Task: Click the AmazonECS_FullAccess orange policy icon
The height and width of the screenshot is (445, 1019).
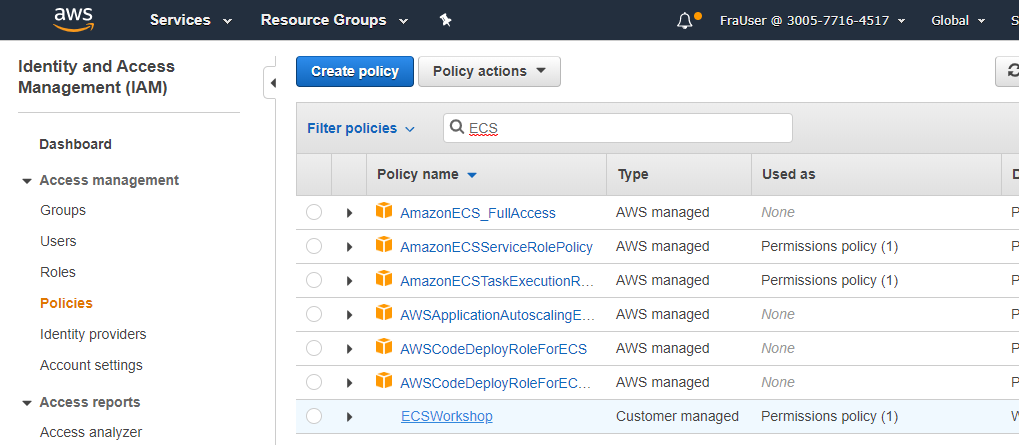Action: (384, 212)
